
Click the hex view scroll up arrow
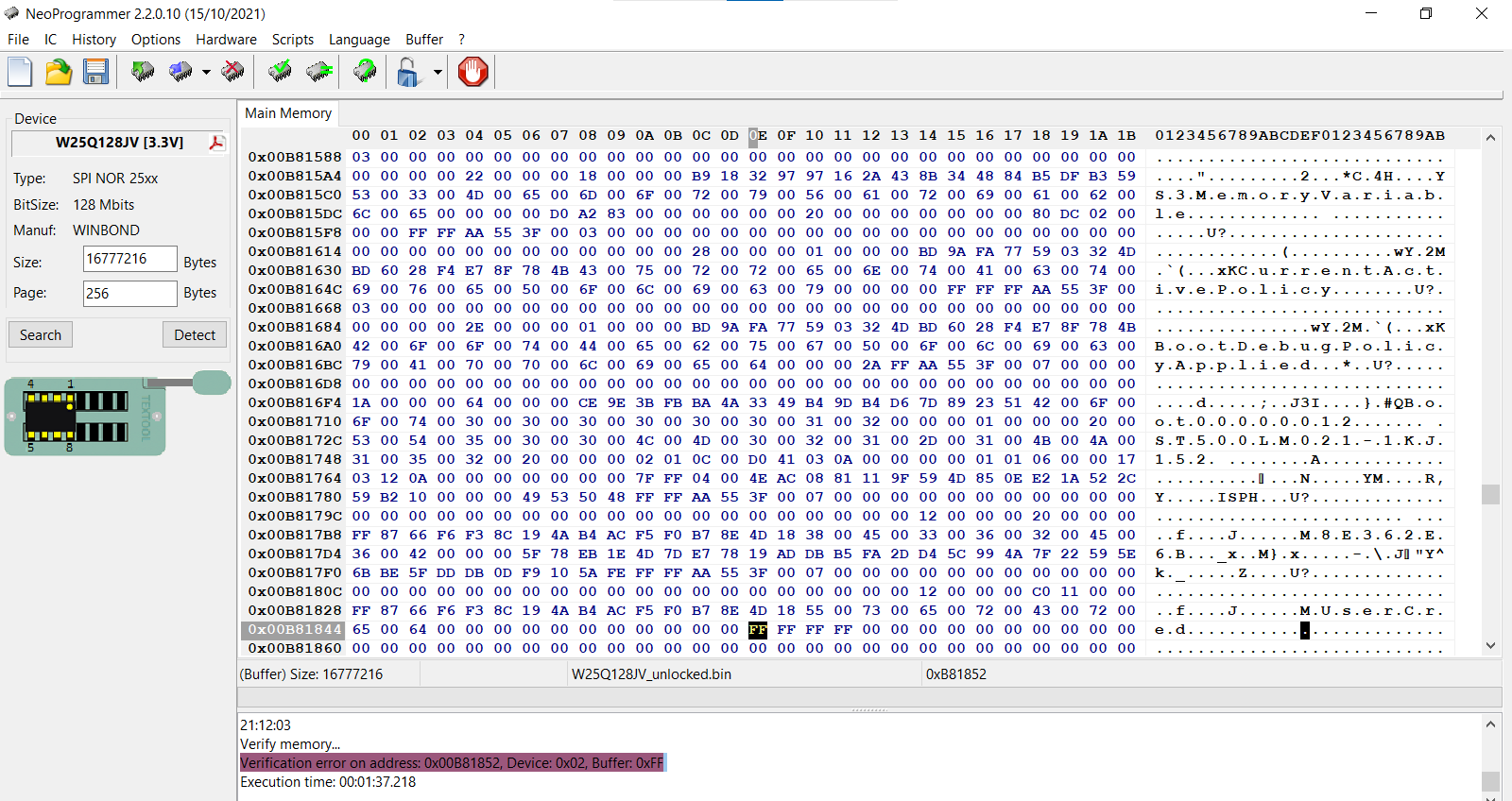[1490, 138]
